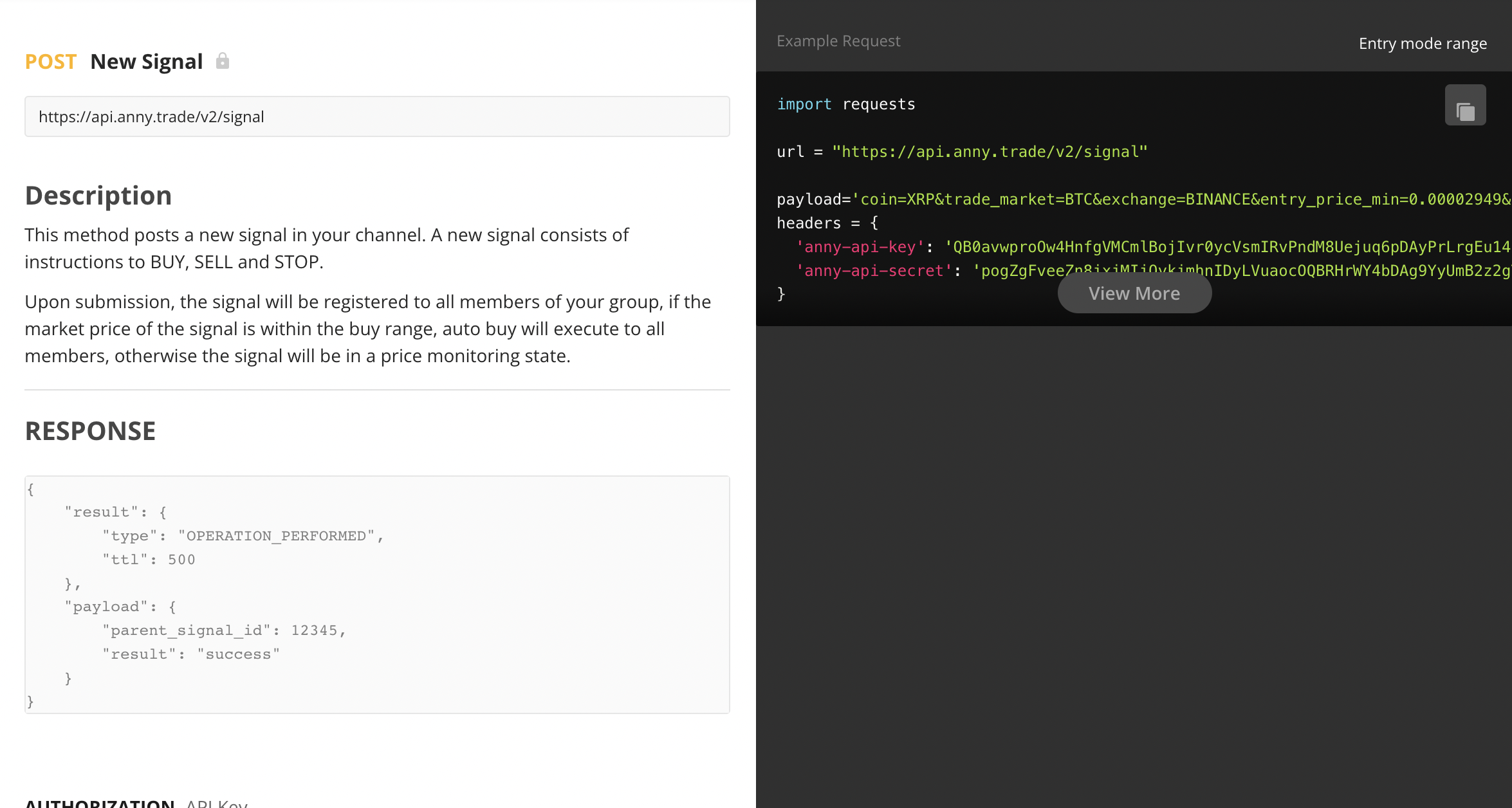Screen dimensions: 1512x808
Task: Open the Entry mode range selector
Action: [1423, 43]
